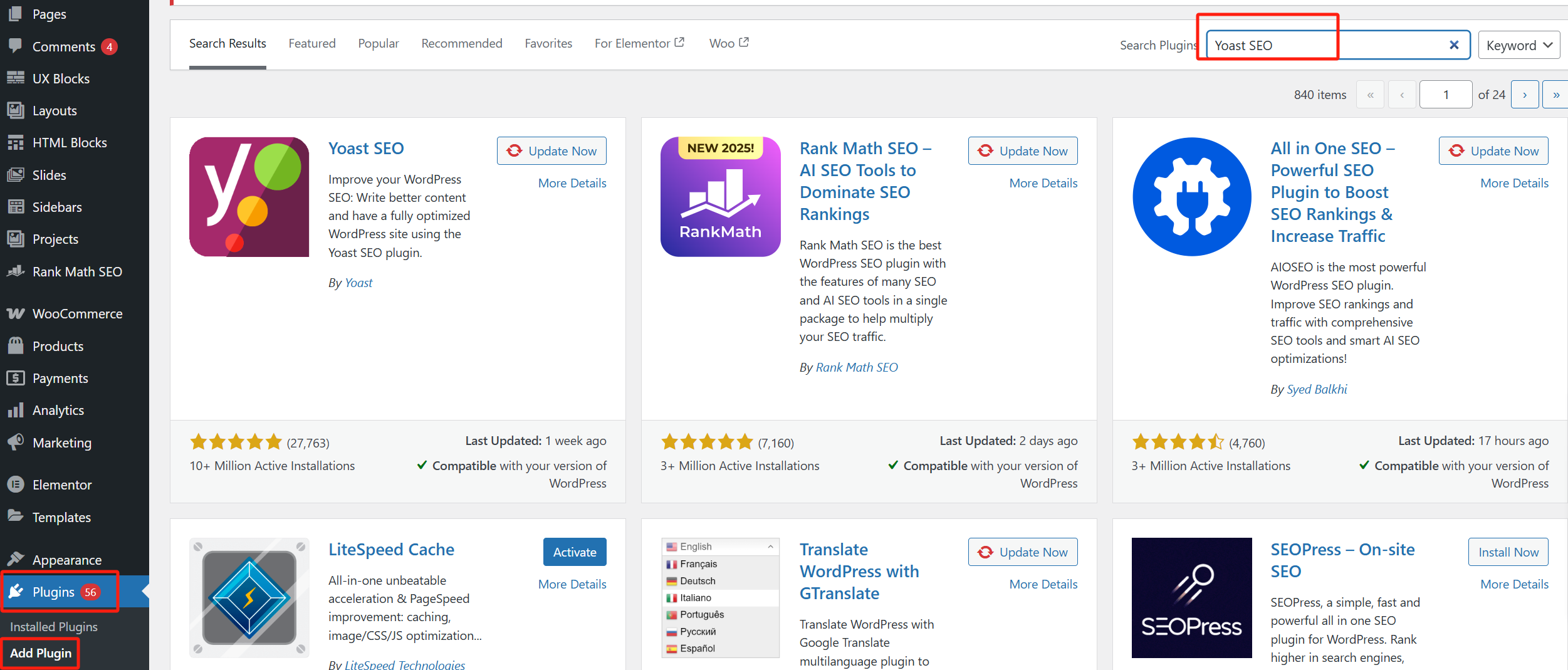Viewport: 1568px width, 670px height.
Task: Switch to the Featured tab
Action: (311, 43)
